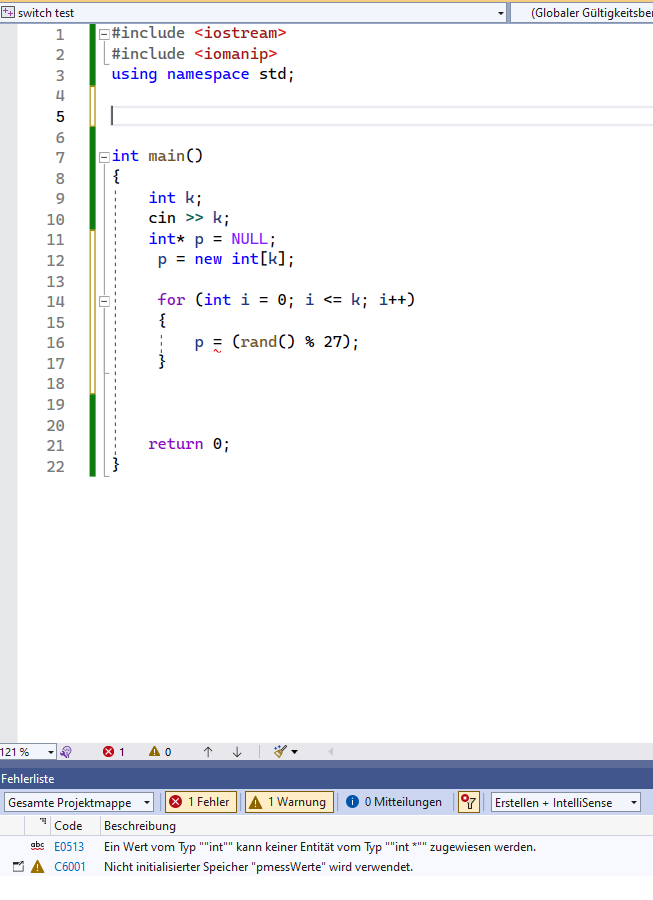Viewport: 653px width, 900px height.
Task: Open the 'Erstellen + IntelliSense' dropdown
Action: click(566, 802)
